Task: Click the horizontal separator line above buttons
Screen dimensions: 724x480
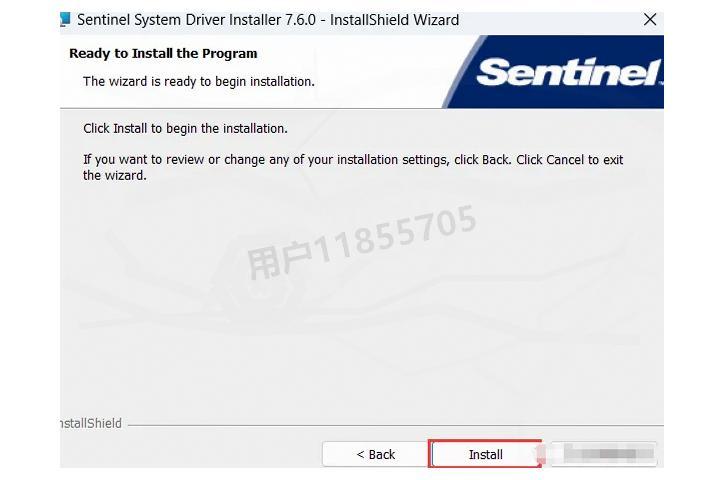Action: point(396,425)
